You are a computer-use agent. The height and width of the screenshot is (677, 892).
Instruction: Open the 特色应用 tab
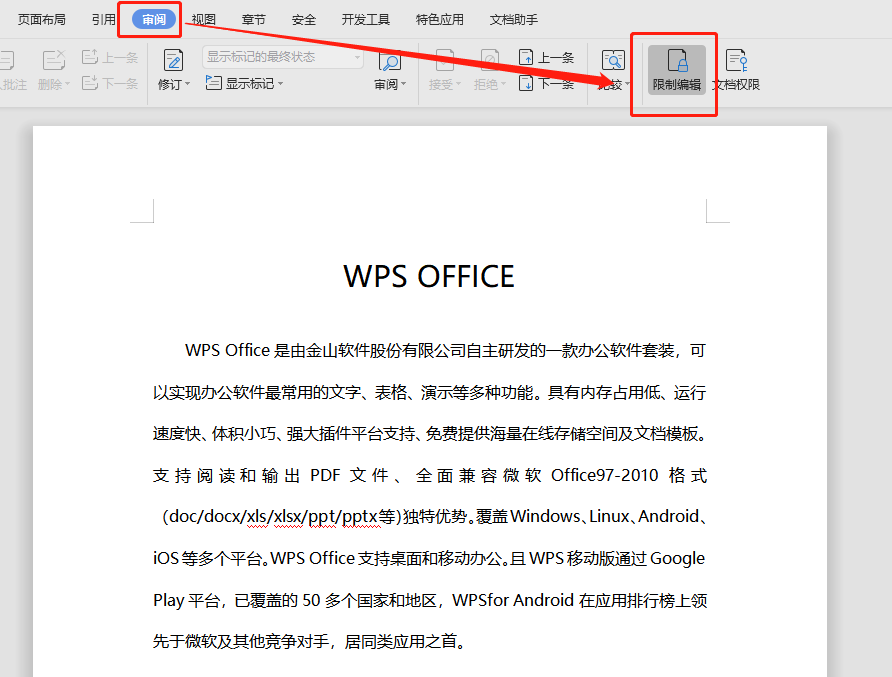point(440,20)
